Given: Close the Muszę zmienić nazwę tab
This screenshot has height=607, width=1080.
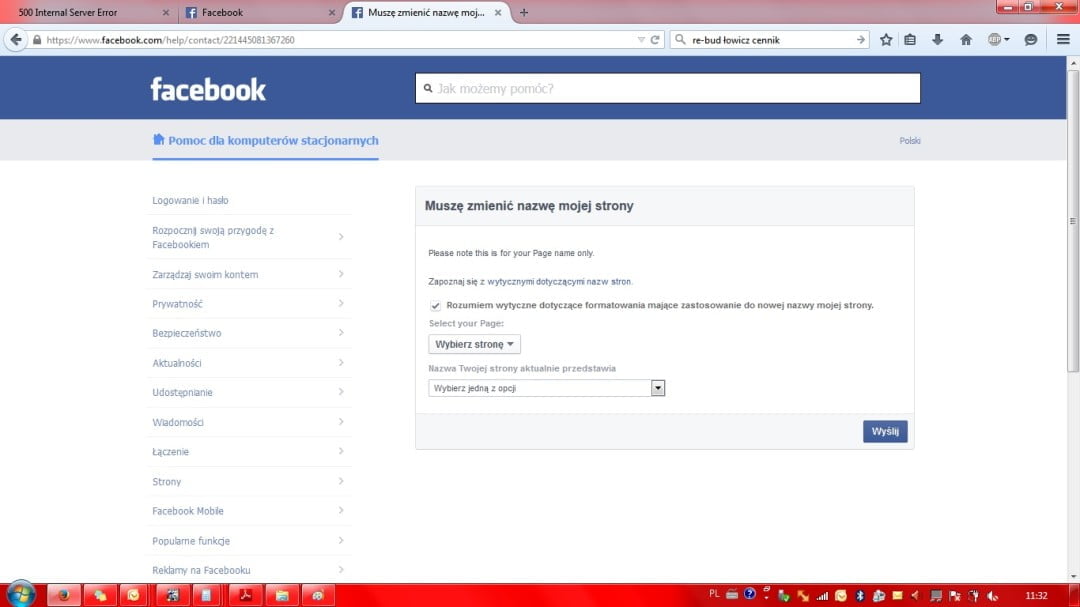Looking at the screenshot, I should 498,12.
